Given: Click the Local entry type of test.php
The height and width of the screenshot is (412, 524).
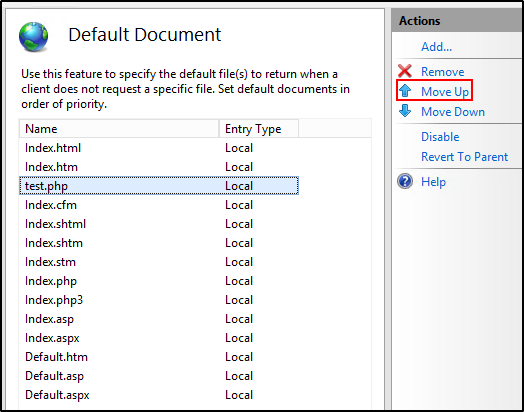Looking at the screenshot, I should [239, 186].
